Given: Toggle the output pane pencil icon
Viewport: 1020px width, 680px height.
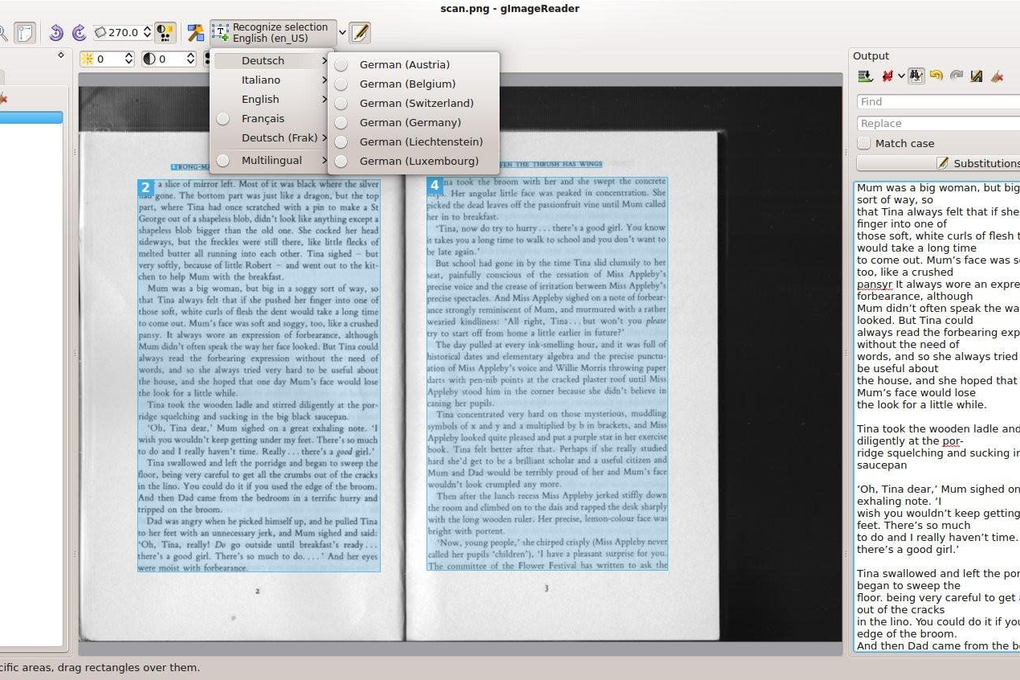Looking at the screenshot, I should (360, 33).
